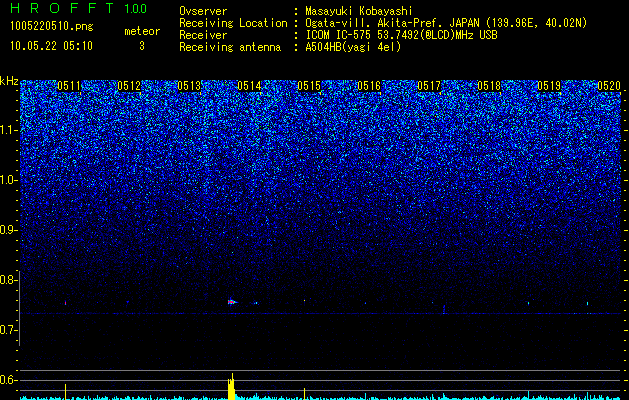The image size is (629, 400).
Task: Click the meteor count value 3
Action: pyautogui.click(x=142, y=46)
